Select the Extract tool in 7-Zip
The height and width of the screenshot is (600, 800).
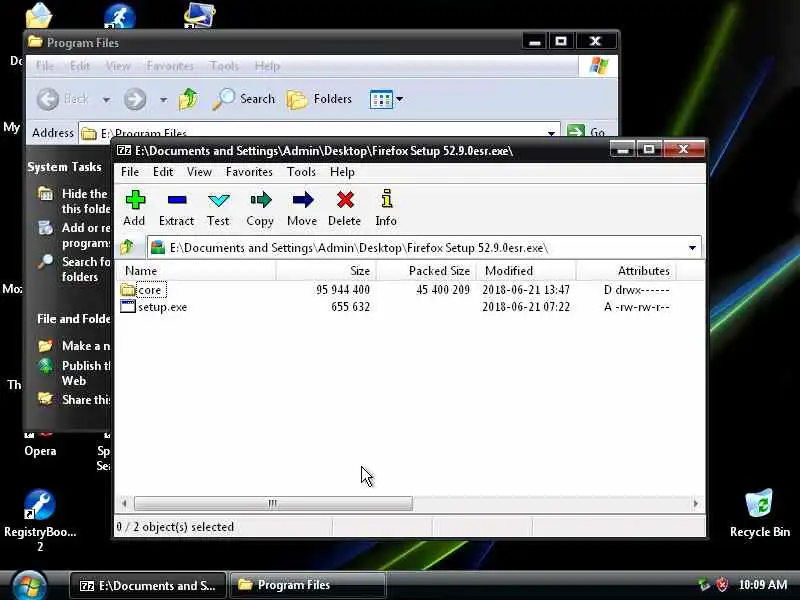click(177, 208)
